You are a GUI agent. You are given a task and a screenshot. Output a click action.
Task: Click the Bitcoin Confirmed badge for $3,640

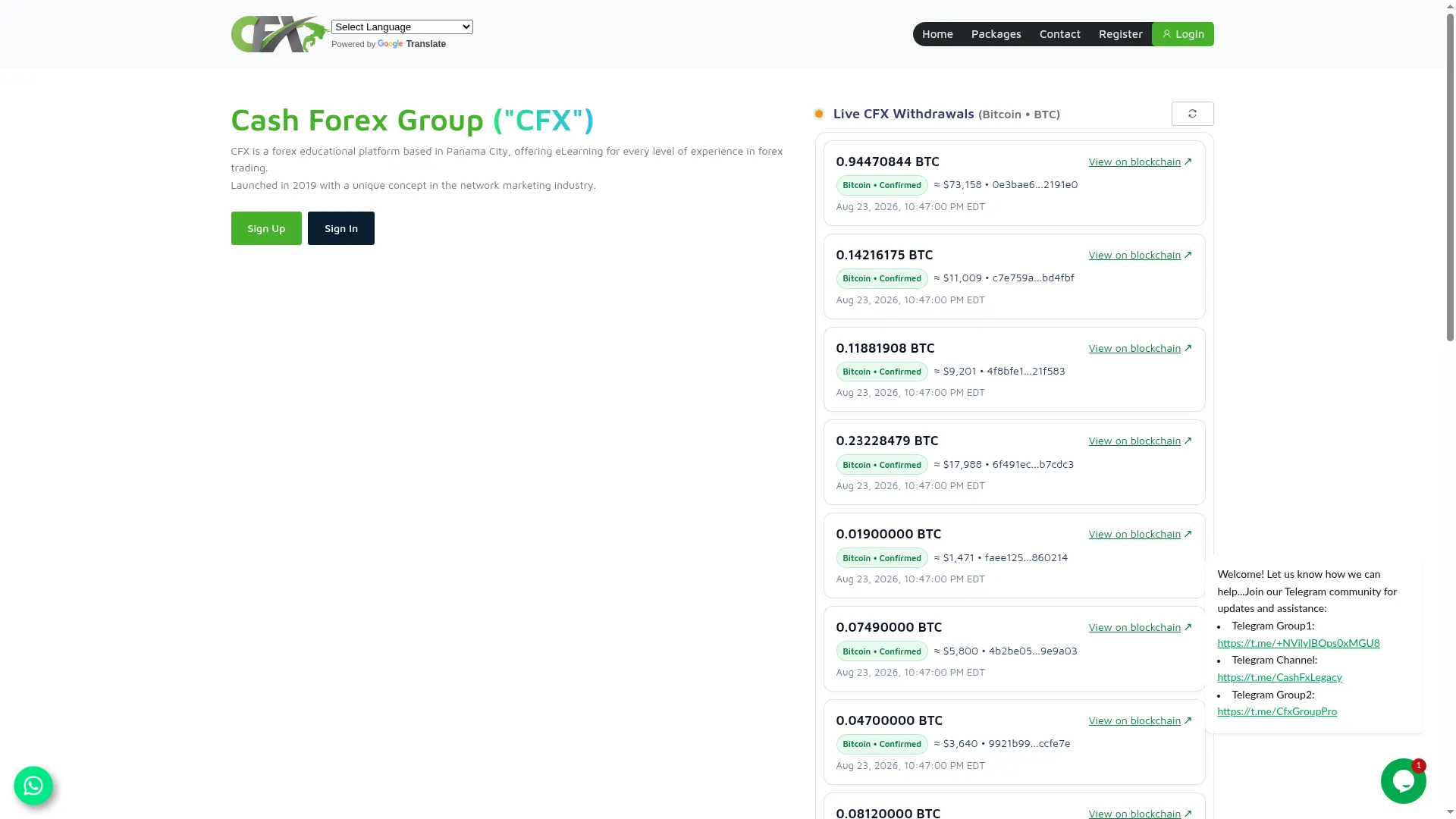(882, 744)
